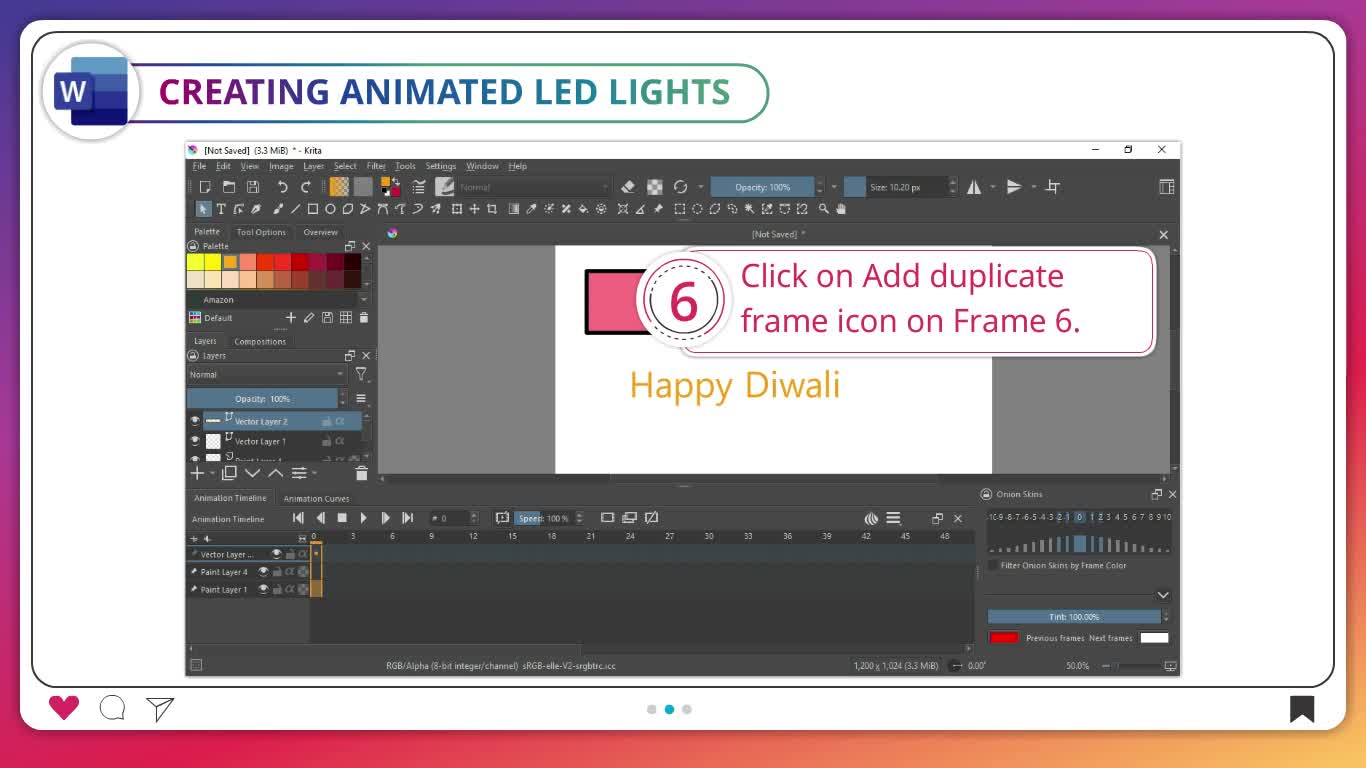
Task: Toggle preserve alpha checker icon
Action: 655,187
